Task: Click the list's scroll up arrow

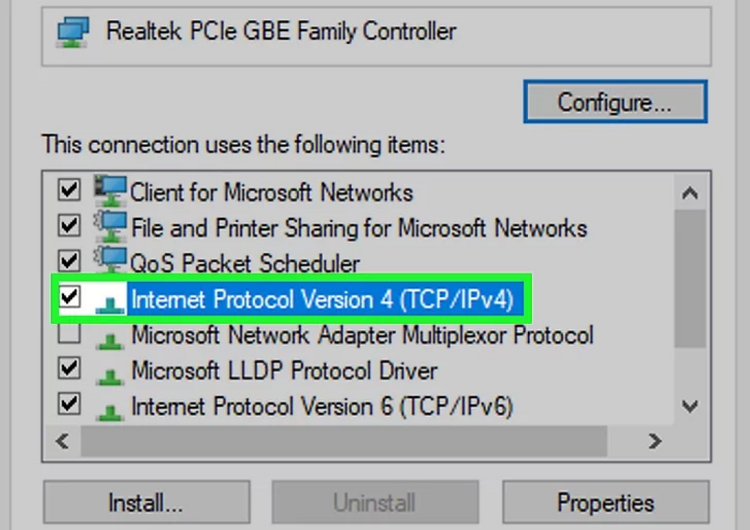Action: [x=690, y=193]
